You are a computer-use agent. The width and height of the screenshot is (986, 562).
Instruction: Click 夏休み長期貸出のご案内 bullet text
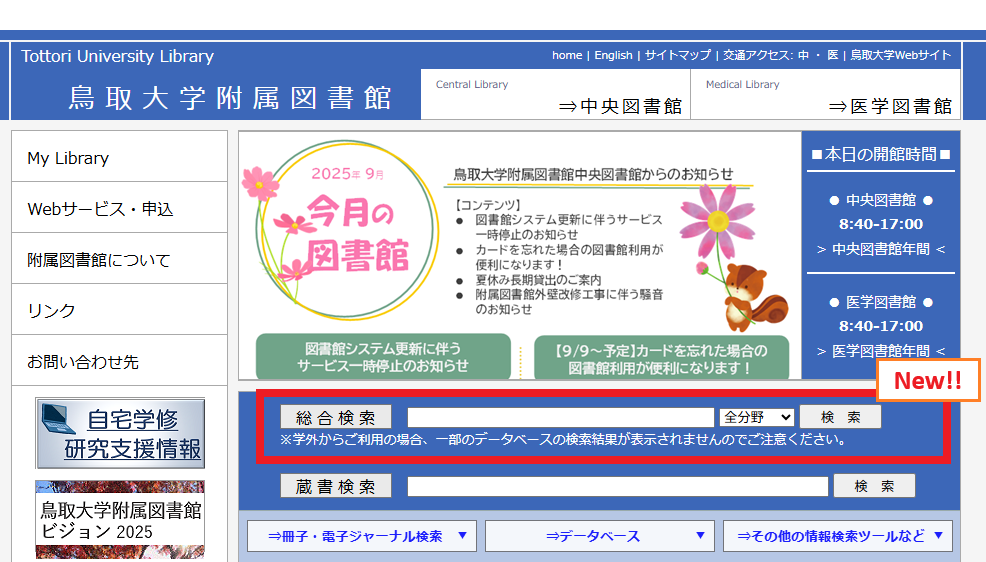pos(538,280)
